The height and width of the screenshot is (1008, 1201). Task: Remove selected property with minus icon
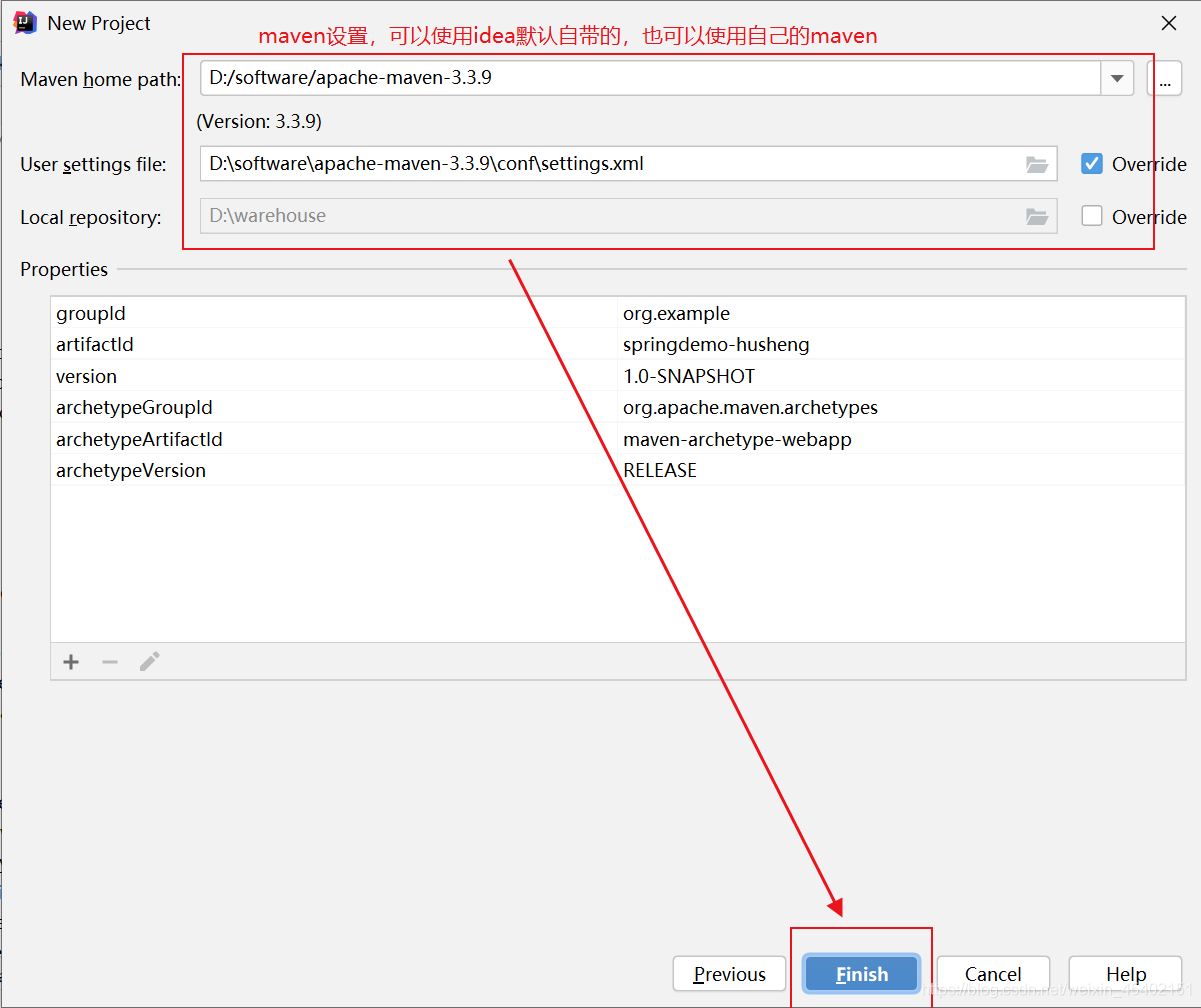click(110, 662)
